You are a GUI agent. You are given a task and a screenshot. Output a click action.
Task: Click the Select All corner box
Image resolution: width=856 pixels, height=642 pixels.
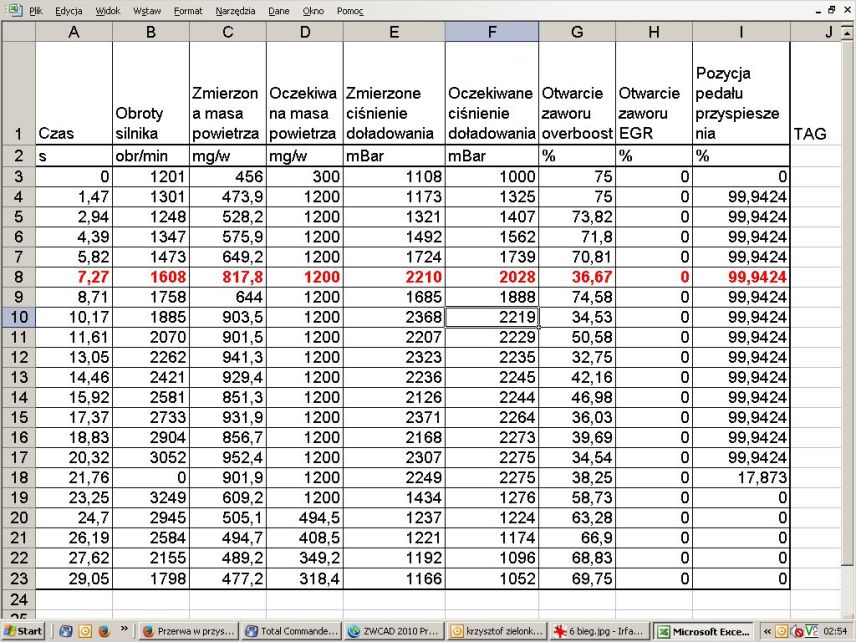tap(19, 32)
